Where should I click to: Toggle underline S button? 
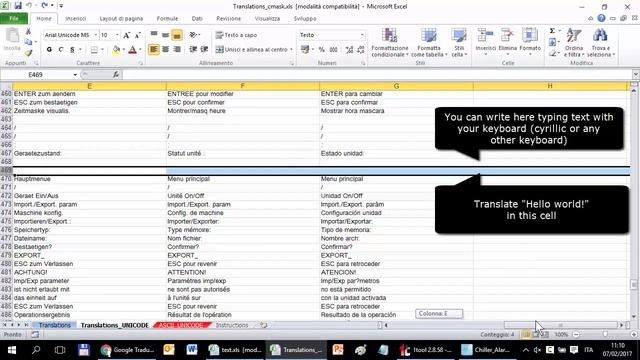click(72, 49)
